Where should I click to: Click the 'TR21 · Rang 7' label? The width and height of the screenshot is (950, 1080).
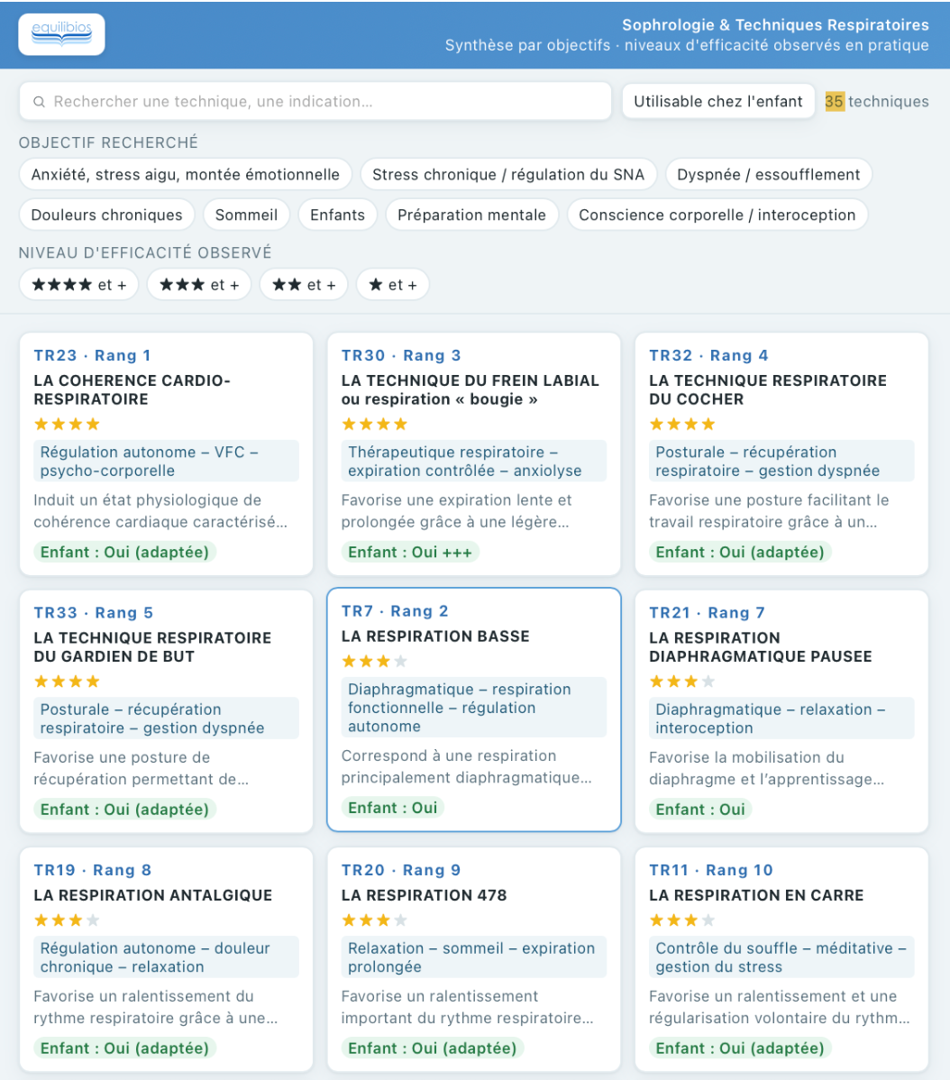tap(707, 613)
